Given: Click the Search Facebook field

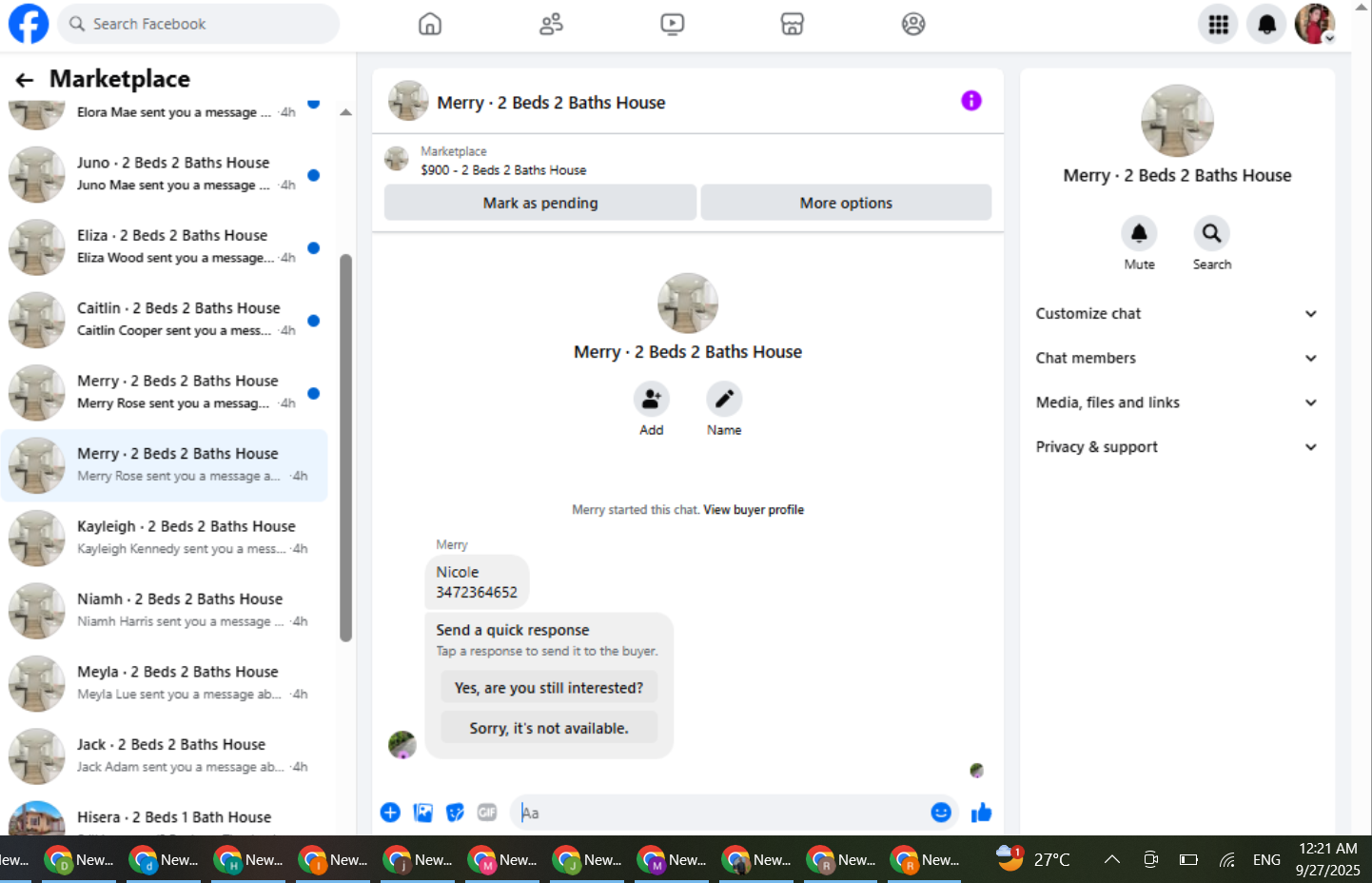Looking at the screenshot, I should coord(199,24).
